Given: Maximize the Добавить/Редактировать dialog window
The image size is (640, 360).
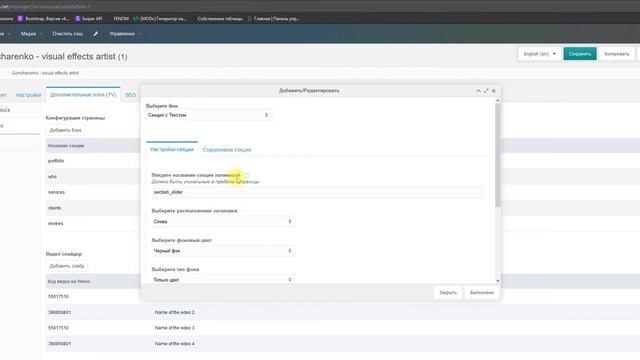Looking at the screenshot, I should click(486, 91).
